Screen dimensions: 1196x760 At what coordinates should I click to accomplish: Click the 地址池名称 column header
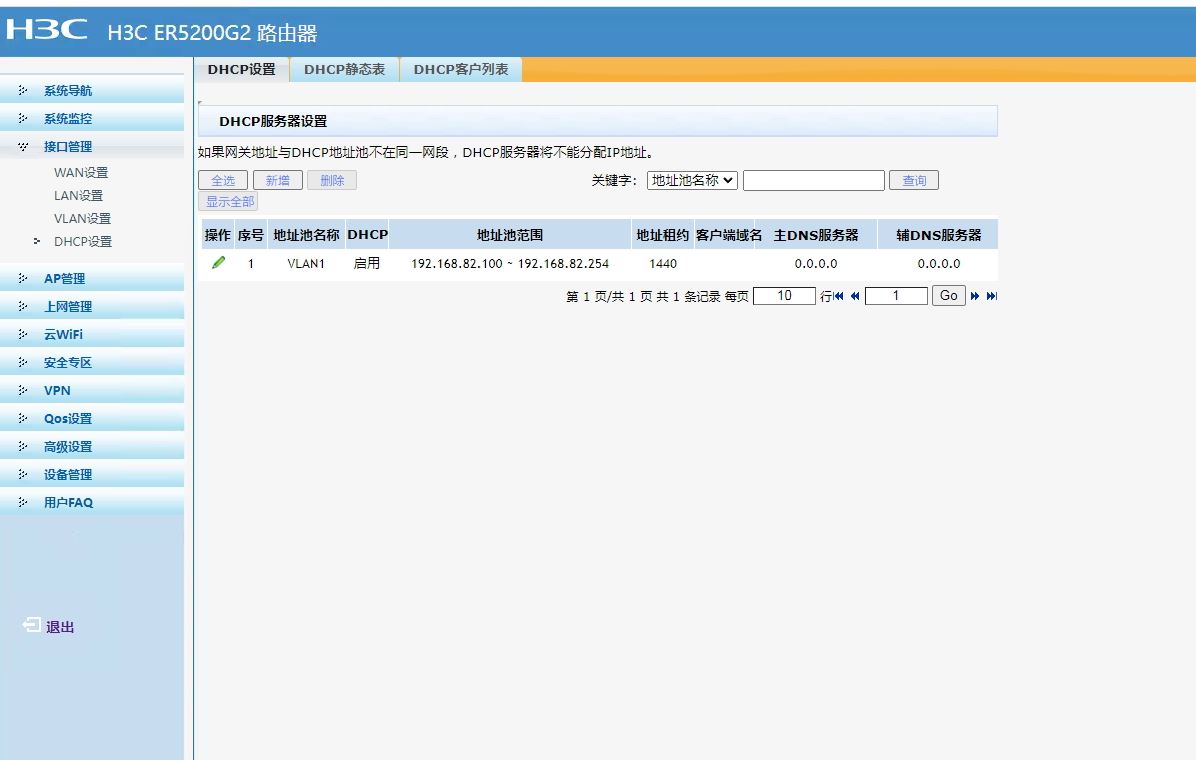306,235
